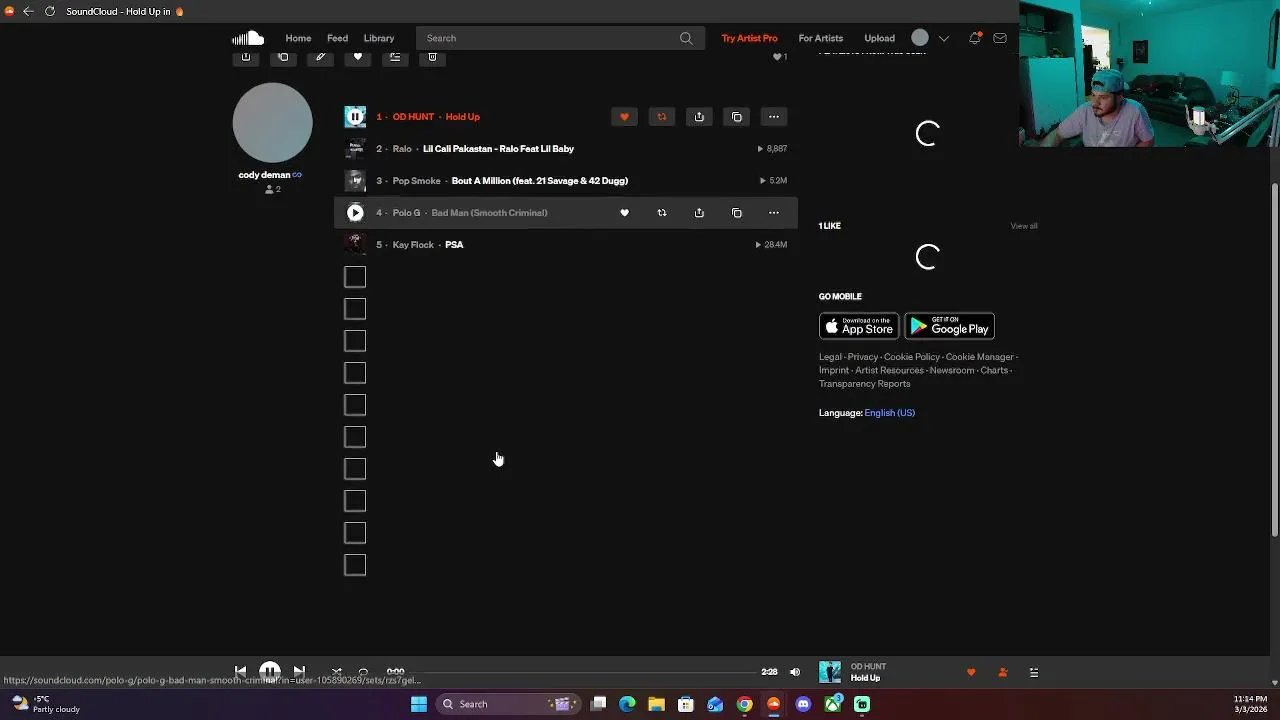
Task: Click the SoundCloud logo in header
Action: [x=248, y=38]
